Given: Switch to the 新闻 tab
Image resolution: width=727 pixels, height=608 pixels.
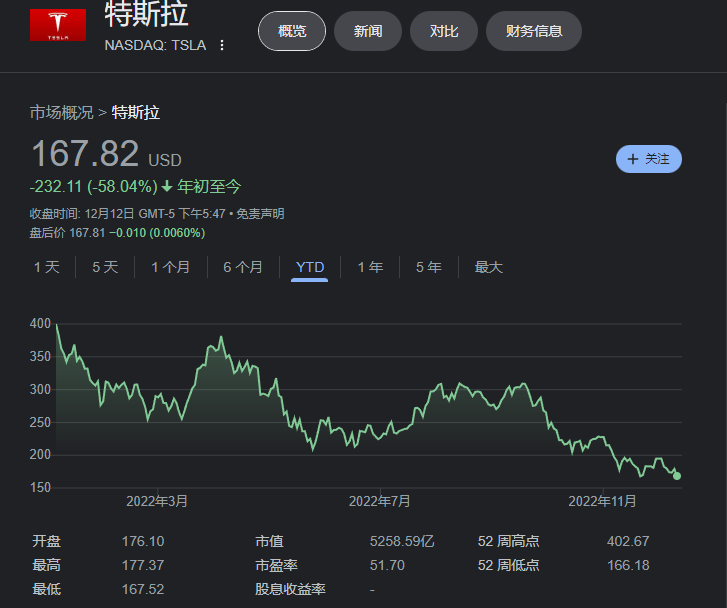Looking at the screenshot, I should tap(368, 31).
